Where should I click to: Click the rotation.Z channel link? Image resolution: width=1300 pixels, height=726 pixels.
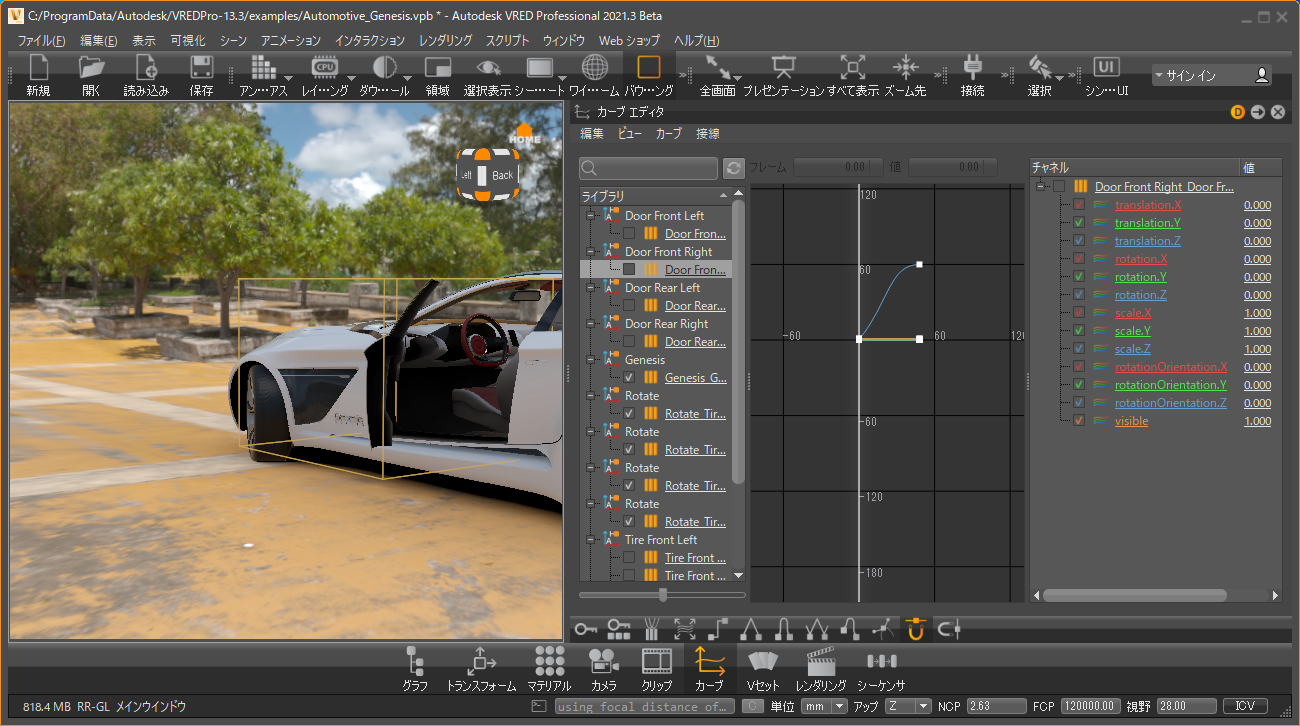click(1140, 295)
